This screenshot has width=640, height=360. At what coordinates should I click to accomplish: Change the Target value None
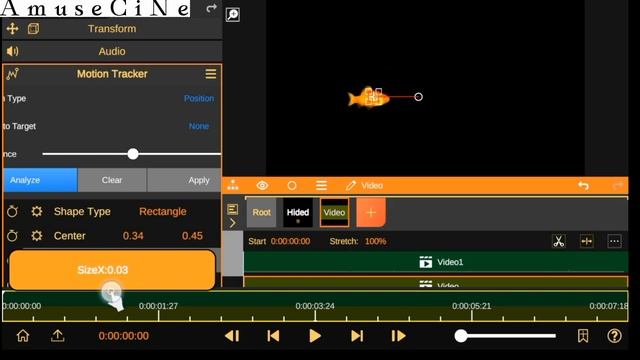coord(199,126)
